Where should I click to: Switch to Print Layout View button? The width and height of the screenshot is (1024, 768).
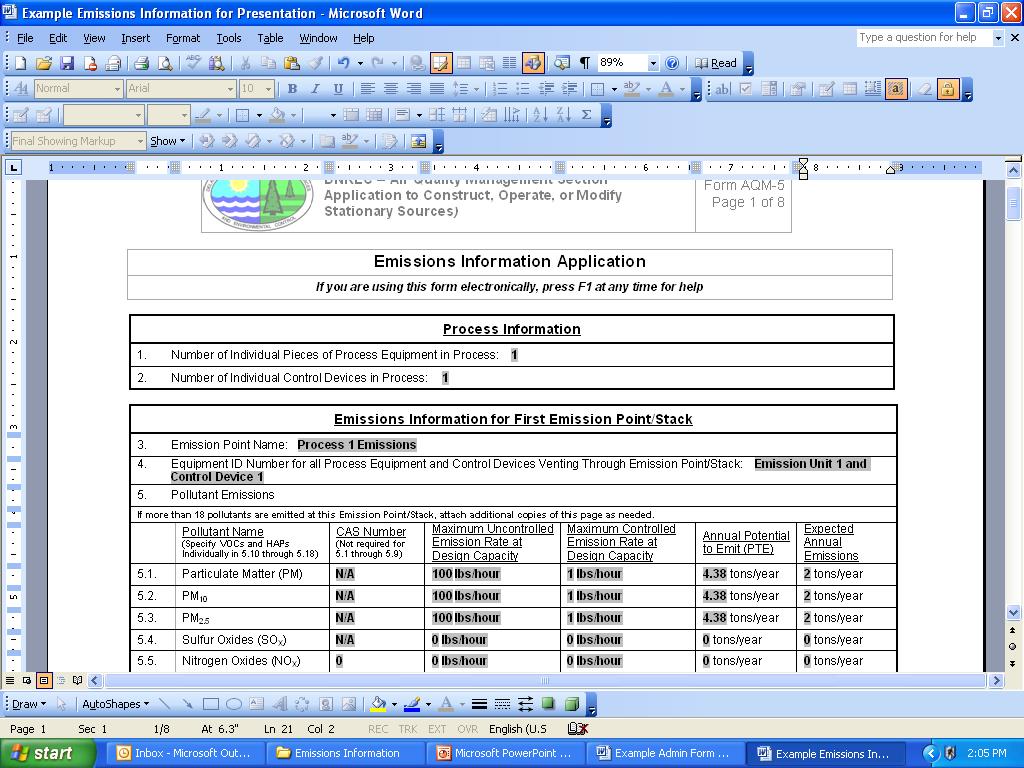tap(44, 680)
